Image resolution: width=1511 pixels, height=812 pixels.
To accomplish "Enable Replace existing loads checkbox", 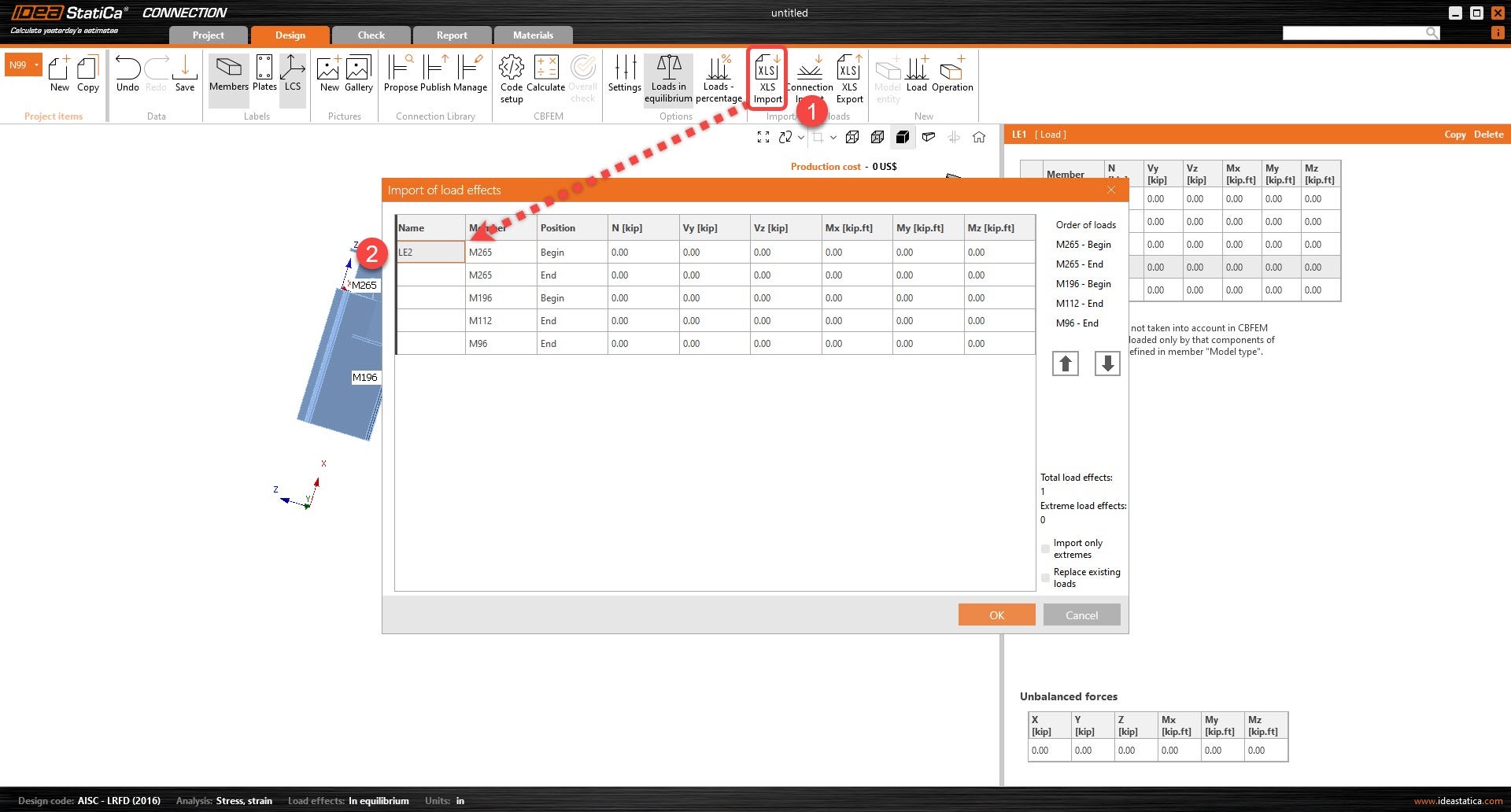I will click(1045, 578).
